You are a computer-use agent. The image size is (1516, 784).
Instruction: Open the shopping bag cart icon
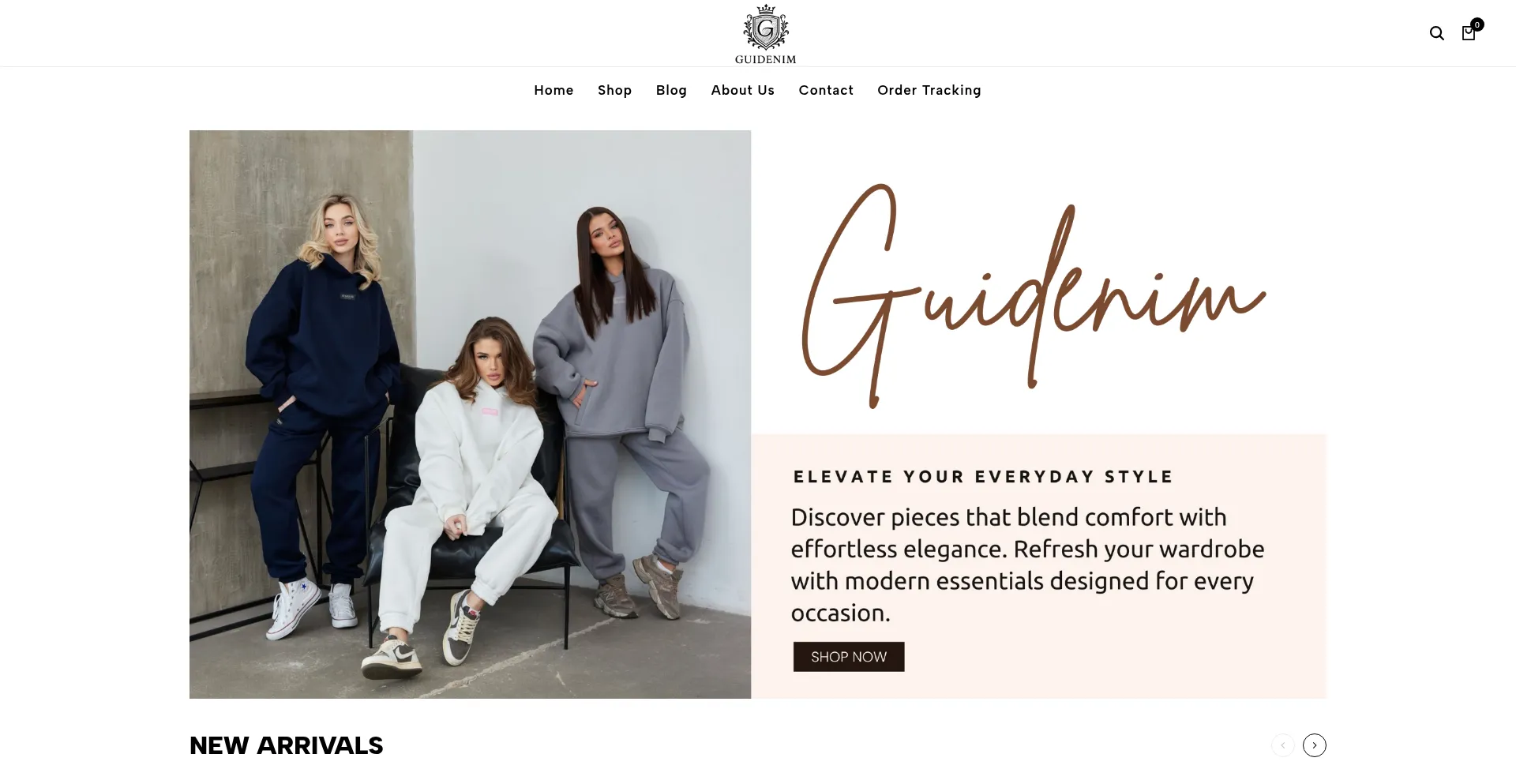point(1468,34)
